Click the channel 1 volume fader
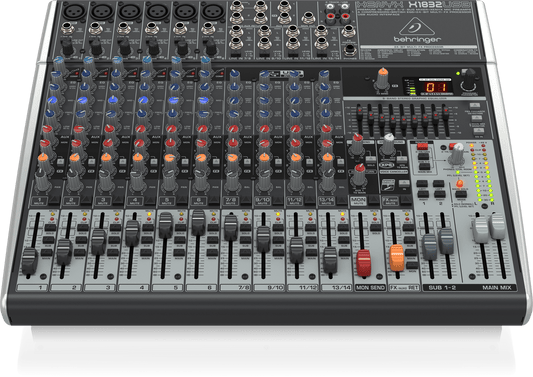This screenshot has width=533, height=377. point(29,261)
